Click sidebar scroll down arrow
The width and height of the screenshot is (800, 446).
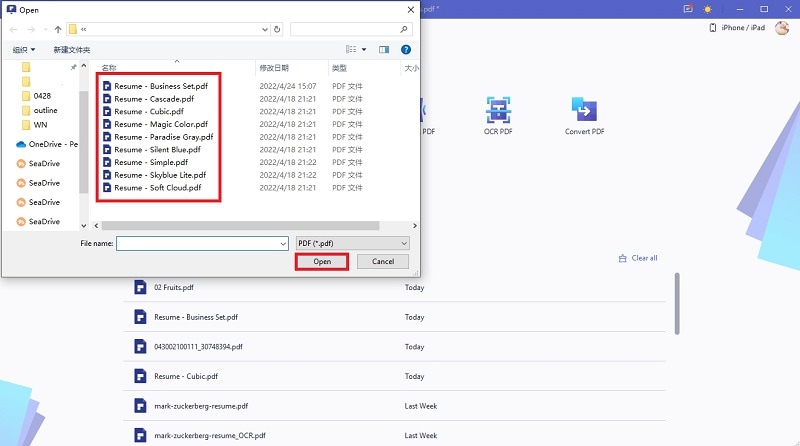[x=84, y=226]
